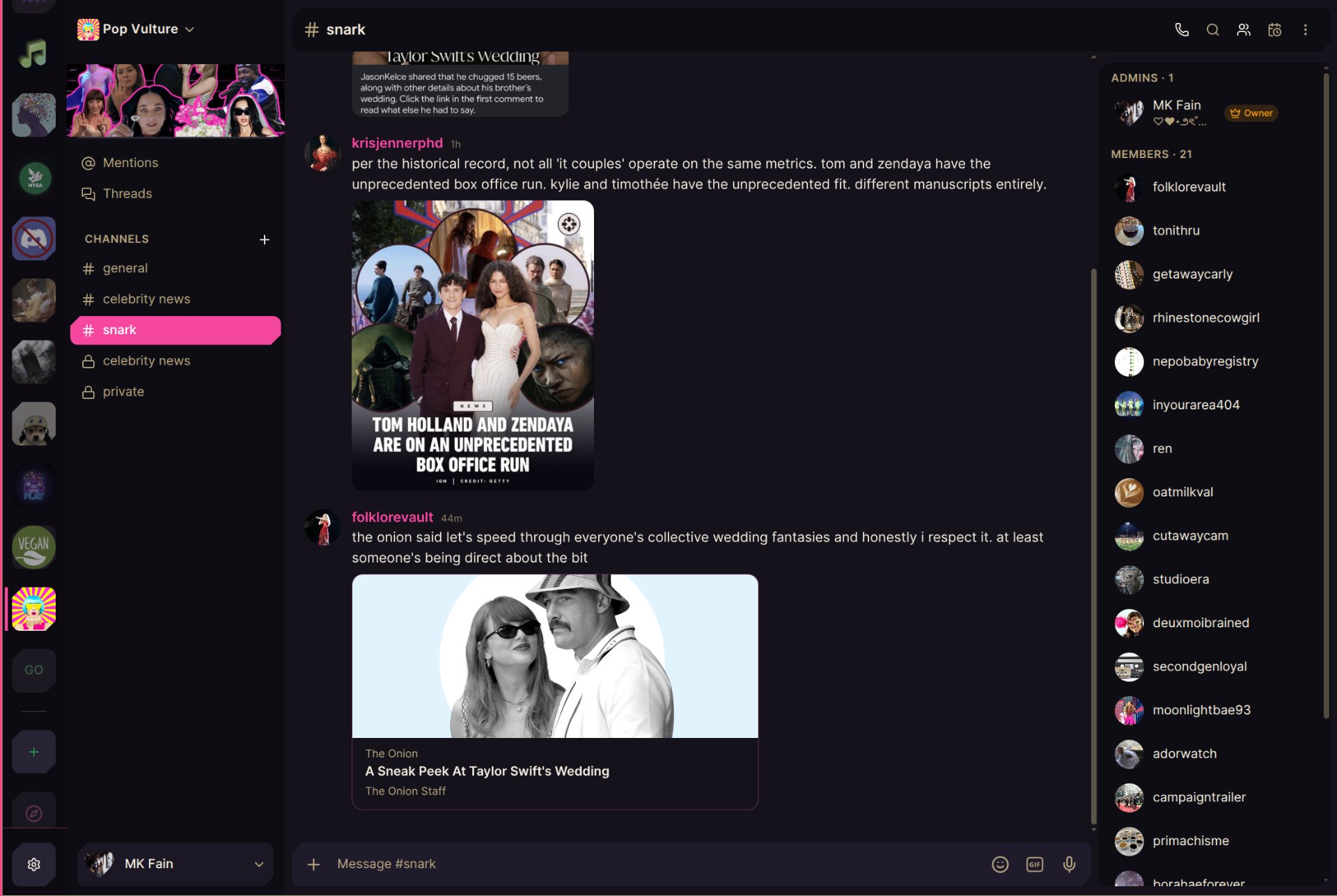The height and width of the screenshot is (896, 1337).
Task: Click the expand icon on Zendaya image
Action: tap(569, 224)
